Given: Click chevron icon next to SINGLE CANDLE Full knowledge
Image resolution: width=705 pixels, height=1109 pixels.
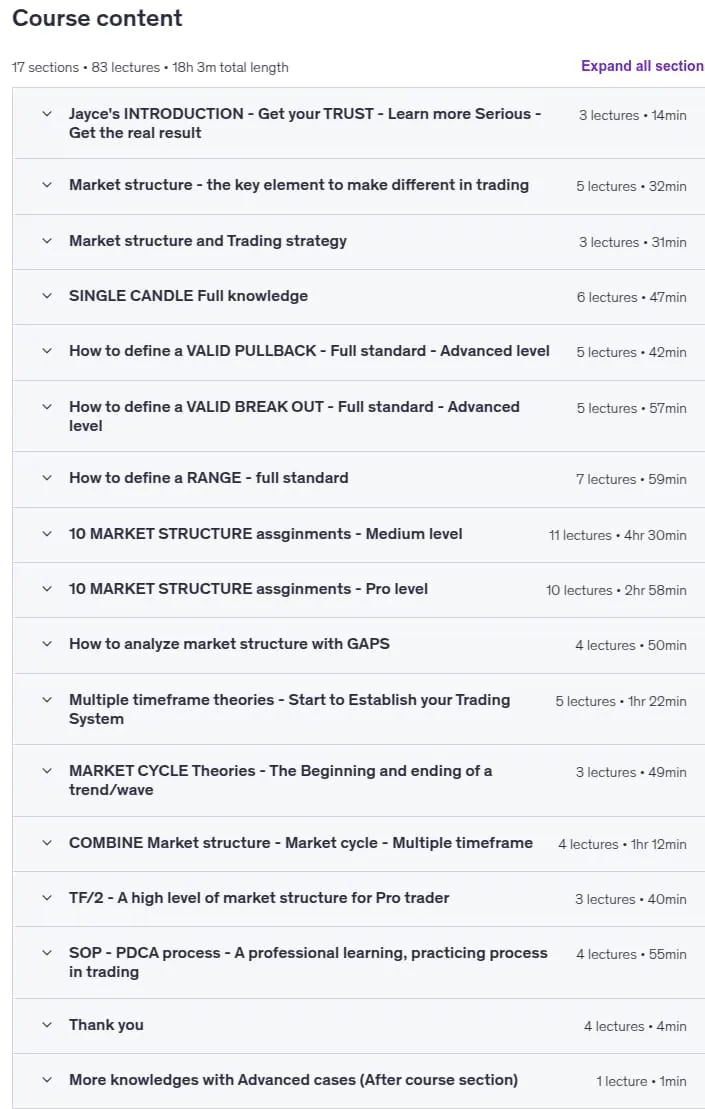Looking at the screenshot, I should pyautogui.click(x=47, y=296).
